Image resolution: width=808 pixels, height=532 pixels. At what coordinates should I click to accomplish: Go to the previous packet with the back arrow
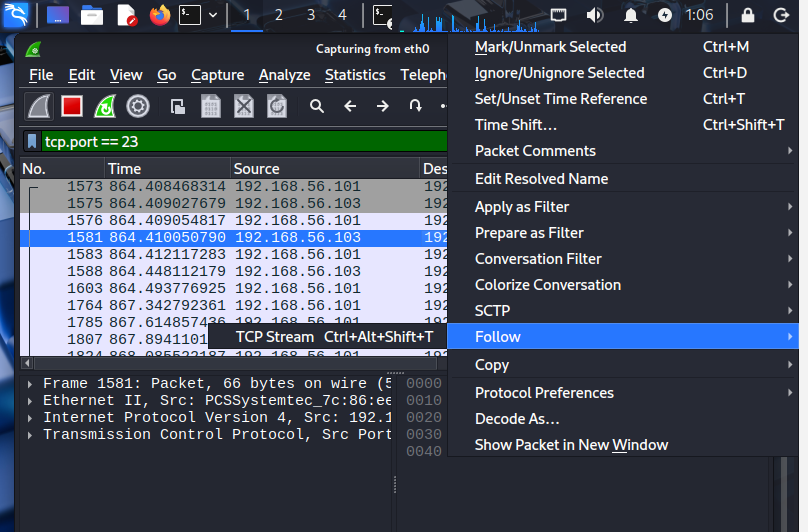(350, 107)
